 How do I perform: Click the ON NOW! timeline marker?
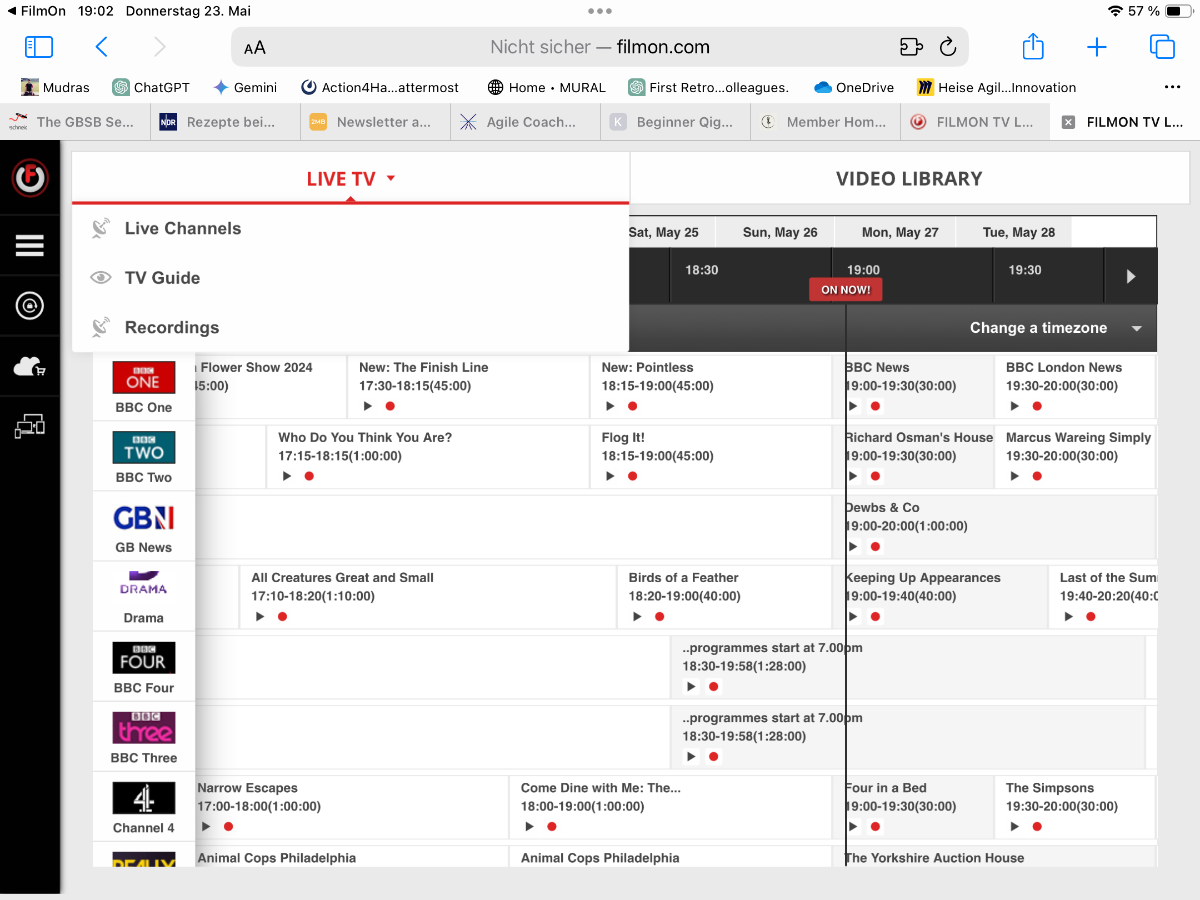click(846, 290)
